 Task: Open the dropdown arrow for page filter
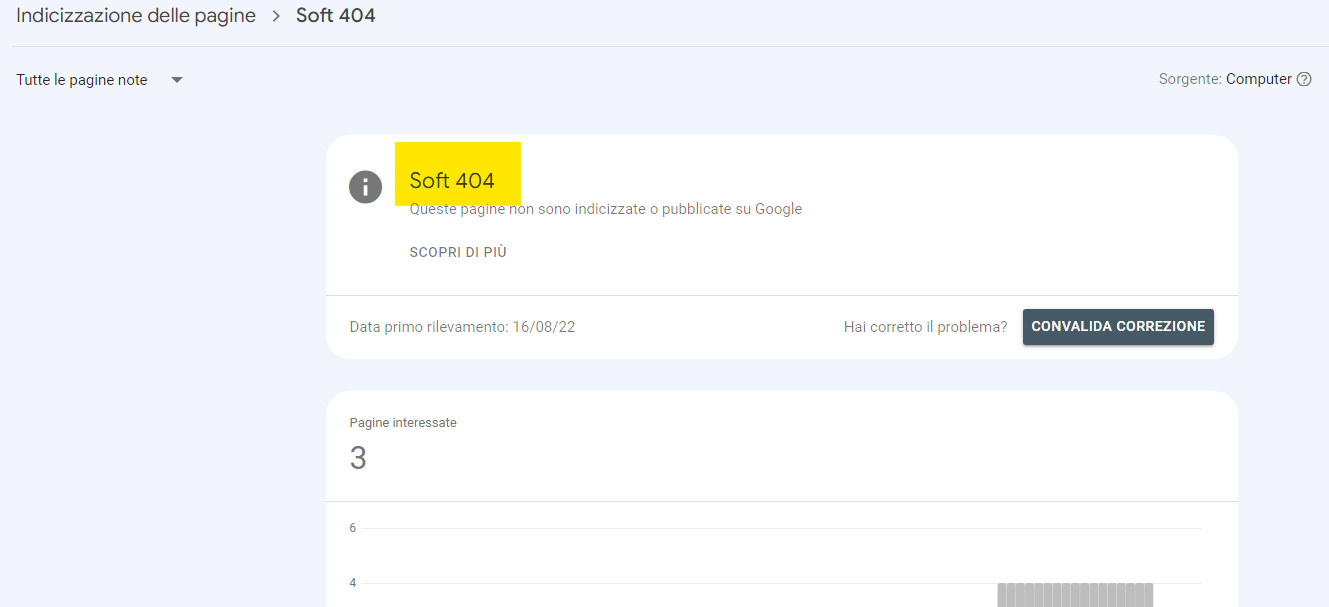177,80
